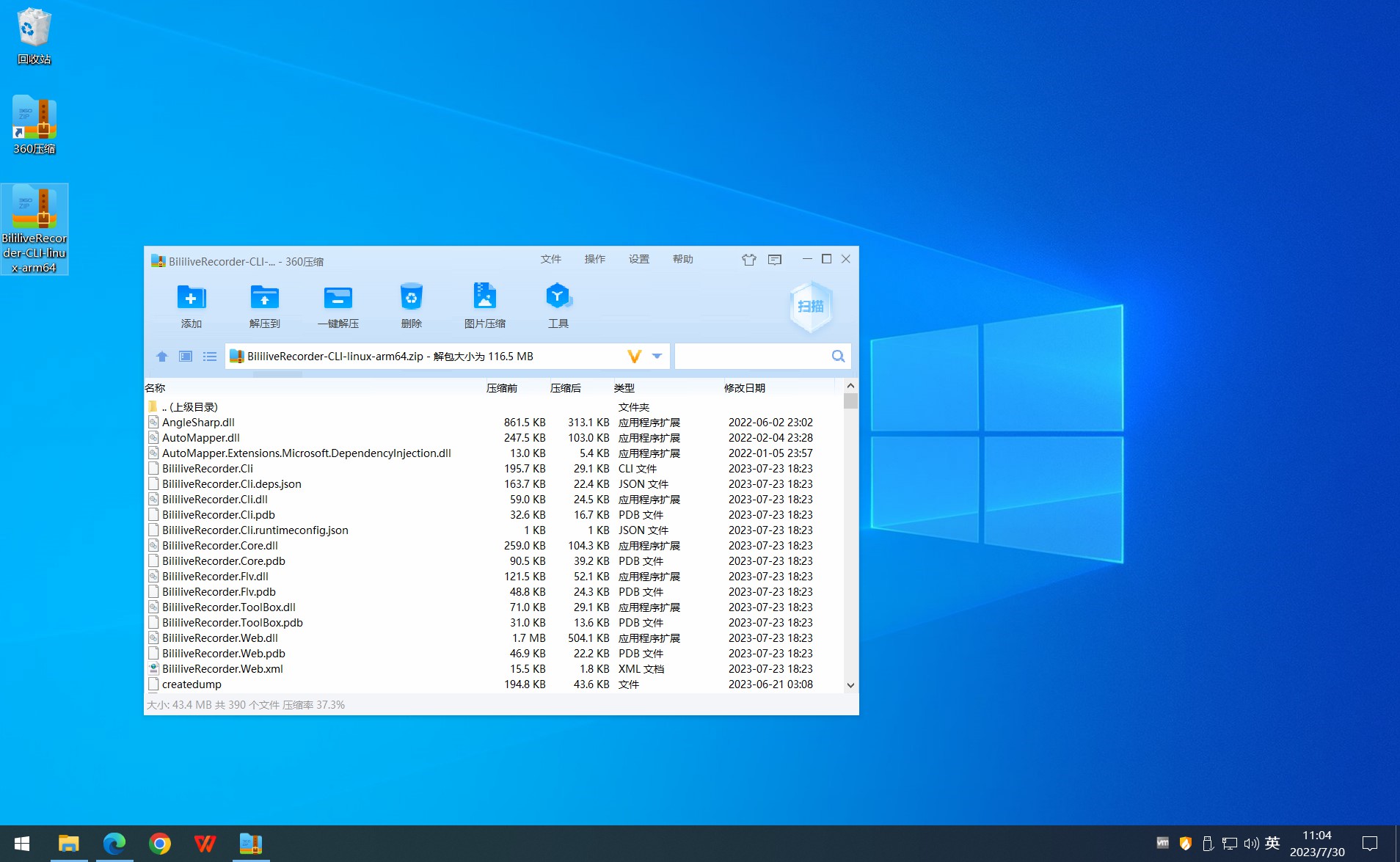Switch to thumbnail view mode icon
Viewport: 1400px width, 862px height.
[x=186, y=357]
